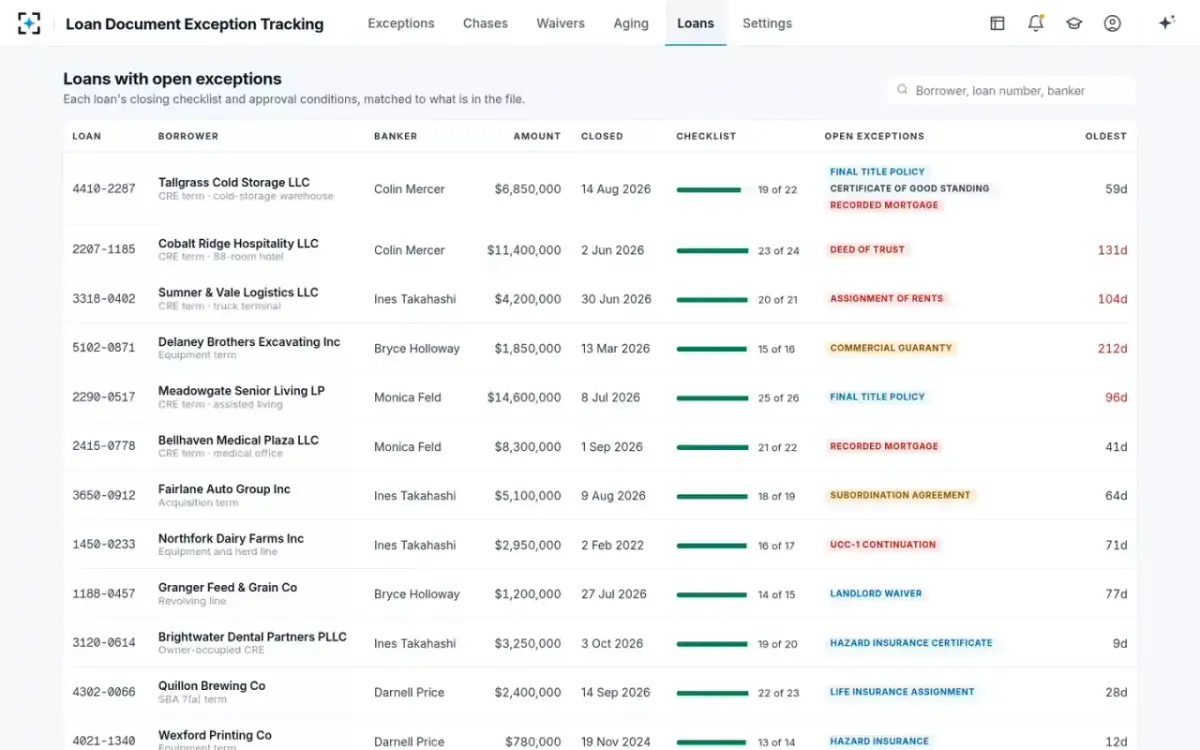Screen dimensions: 1200x750
Task: Open borrower Quillon Brewing Co
Action: point(212,686)
